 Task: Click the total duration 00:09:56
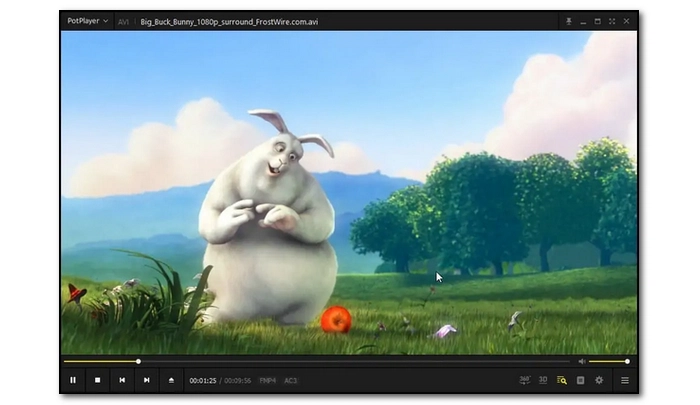[238, 380]
